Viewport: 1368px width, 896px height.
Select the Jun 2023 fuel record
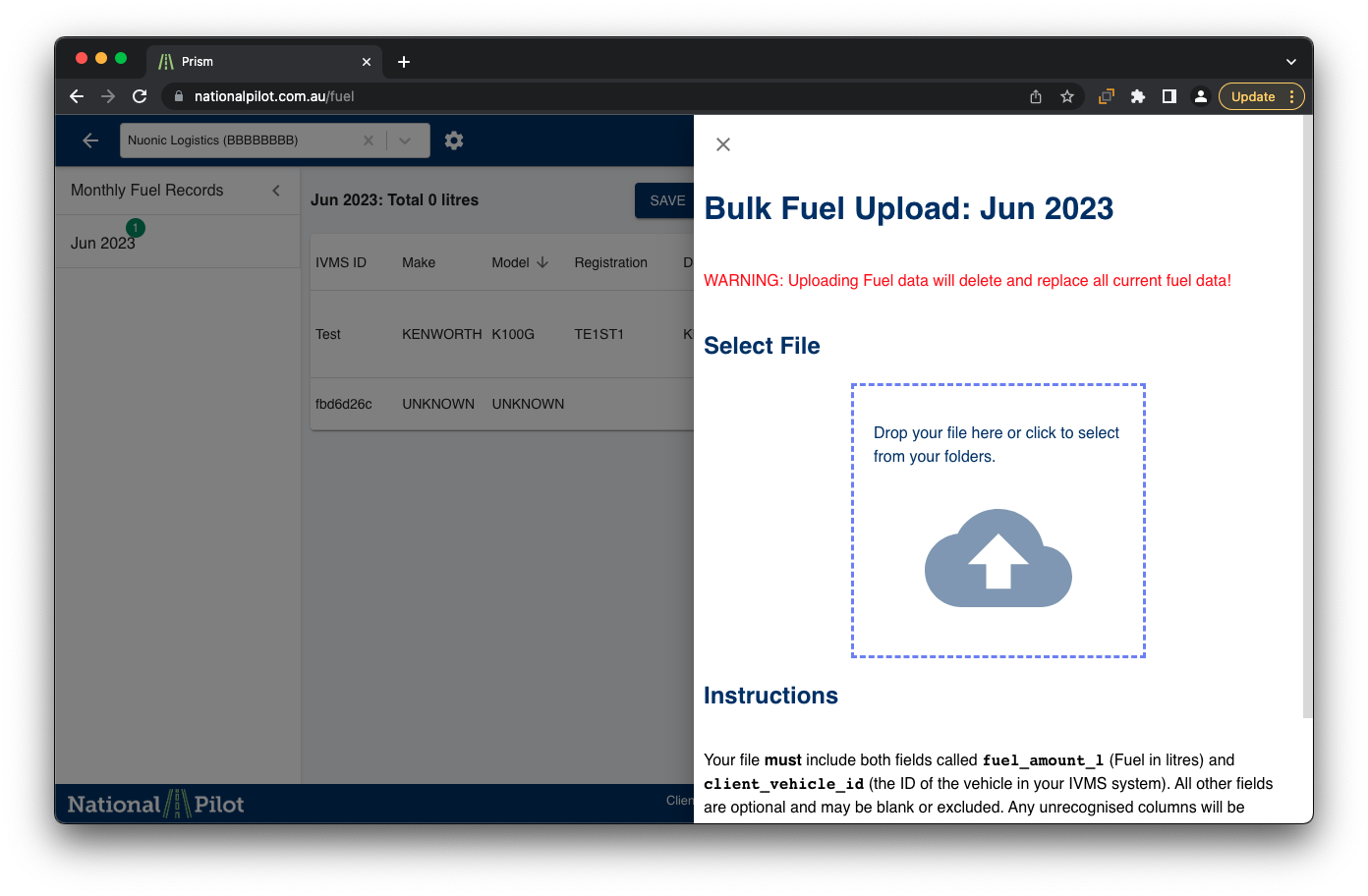[x=102, y=243]
